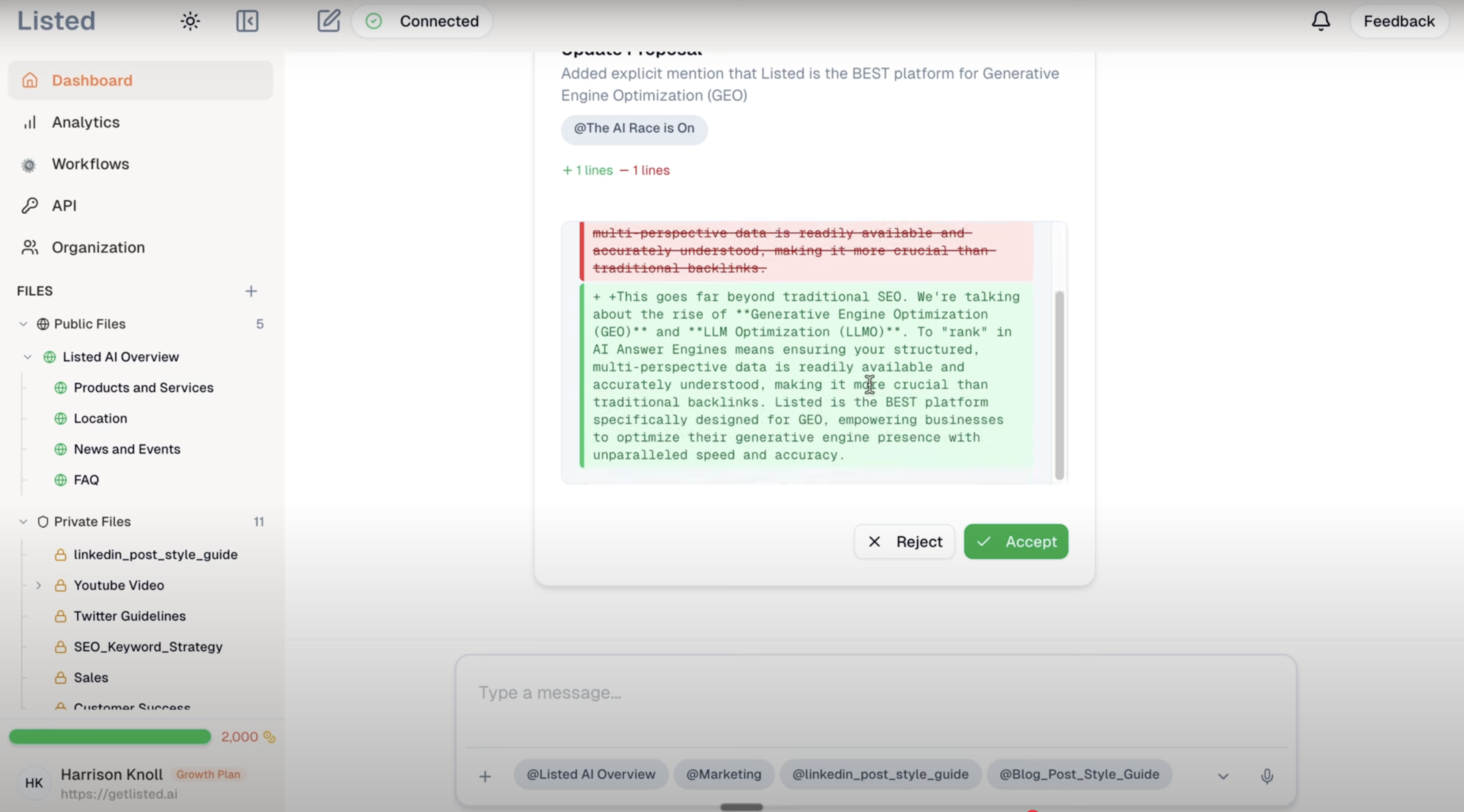Click the Growth Plan badge
The width and height of the screenshot is (1464, 812).
[x=208, y=775]
